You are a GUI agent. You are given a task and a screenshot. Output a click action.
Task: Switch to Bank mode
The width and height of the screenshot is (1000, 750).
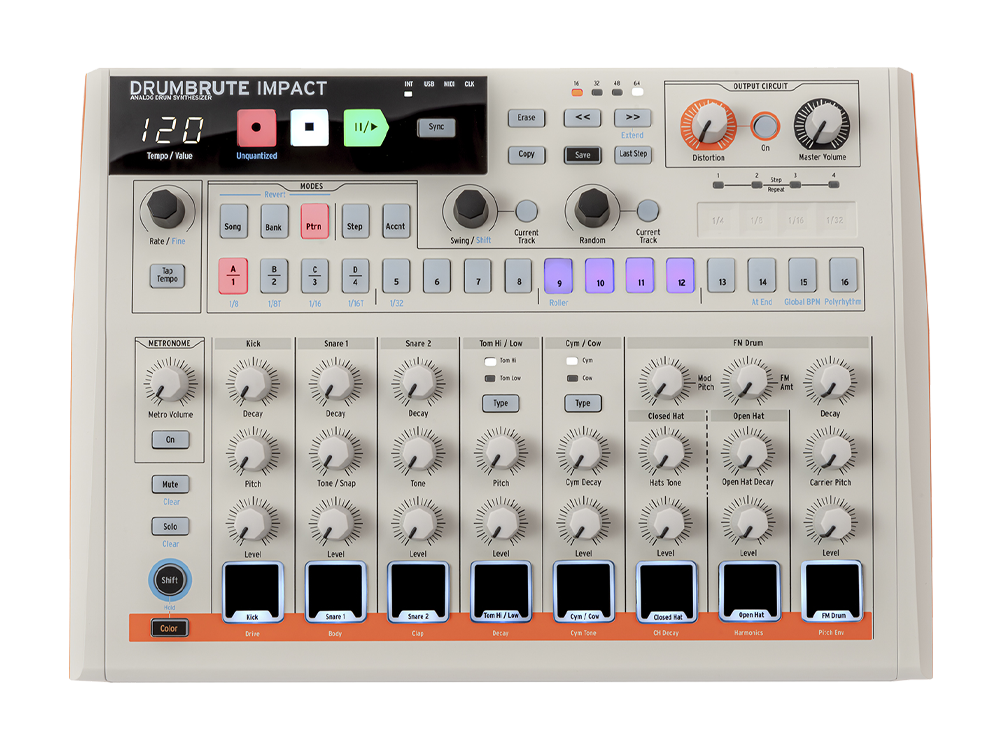coord(274,226)
